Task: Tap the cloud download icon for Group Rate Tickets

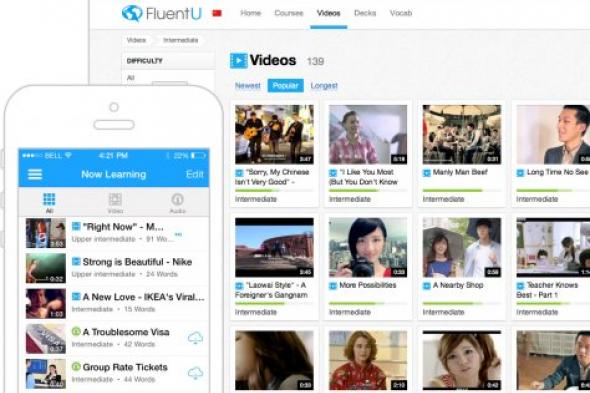Action: 195,373
